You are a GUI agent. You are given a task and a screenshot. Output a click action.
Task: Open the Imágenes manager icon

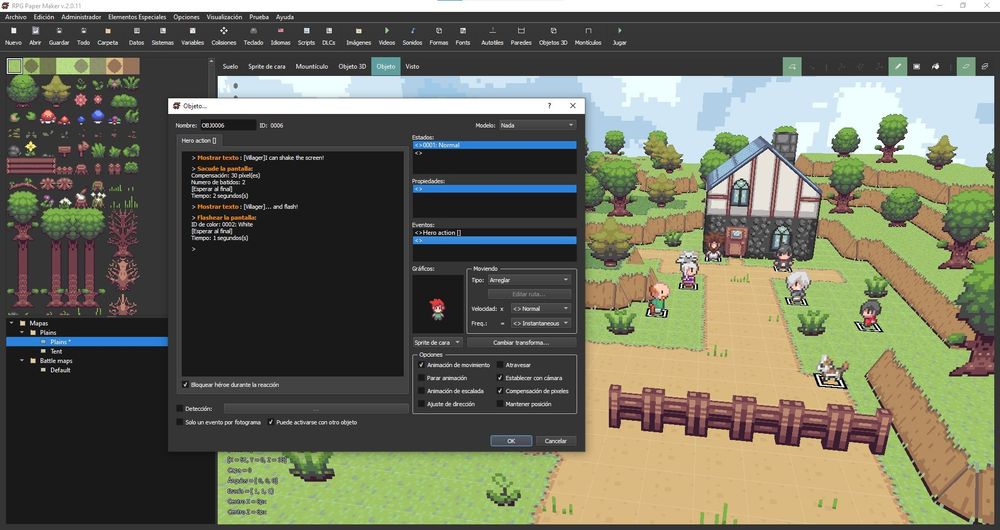coord(358,30)
